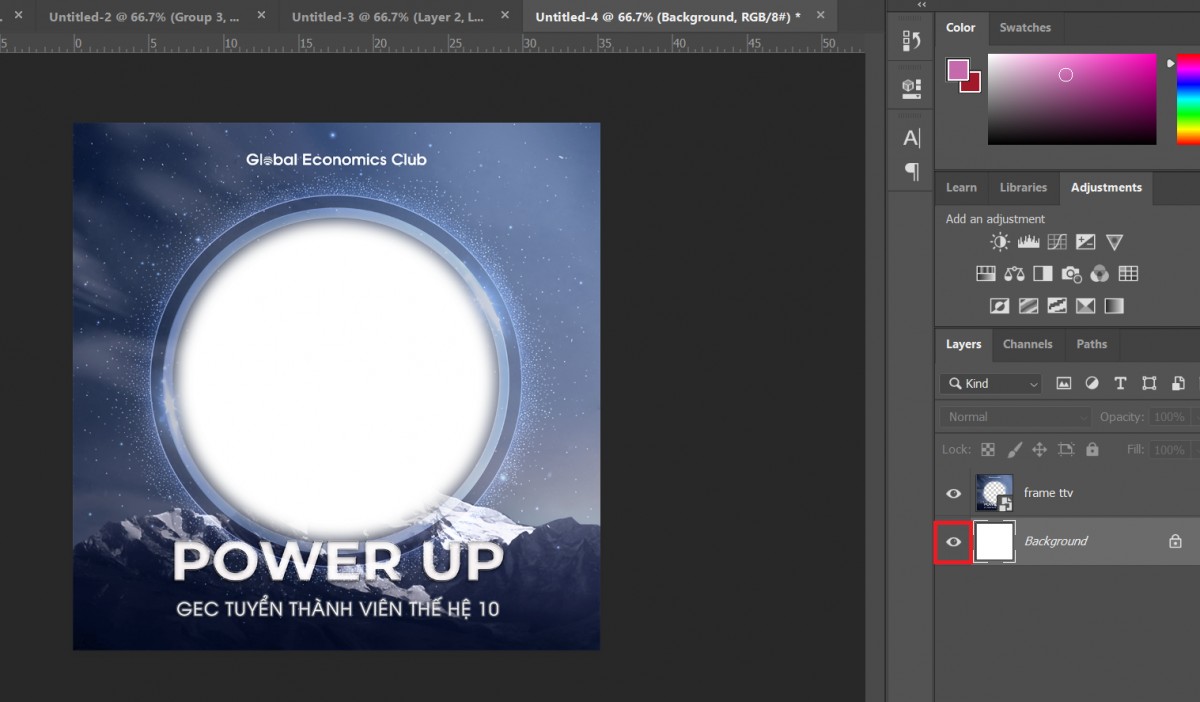Add a Curves adjustment
This screenshot has height=702, width=1200.
click(x=1057, y=242)
